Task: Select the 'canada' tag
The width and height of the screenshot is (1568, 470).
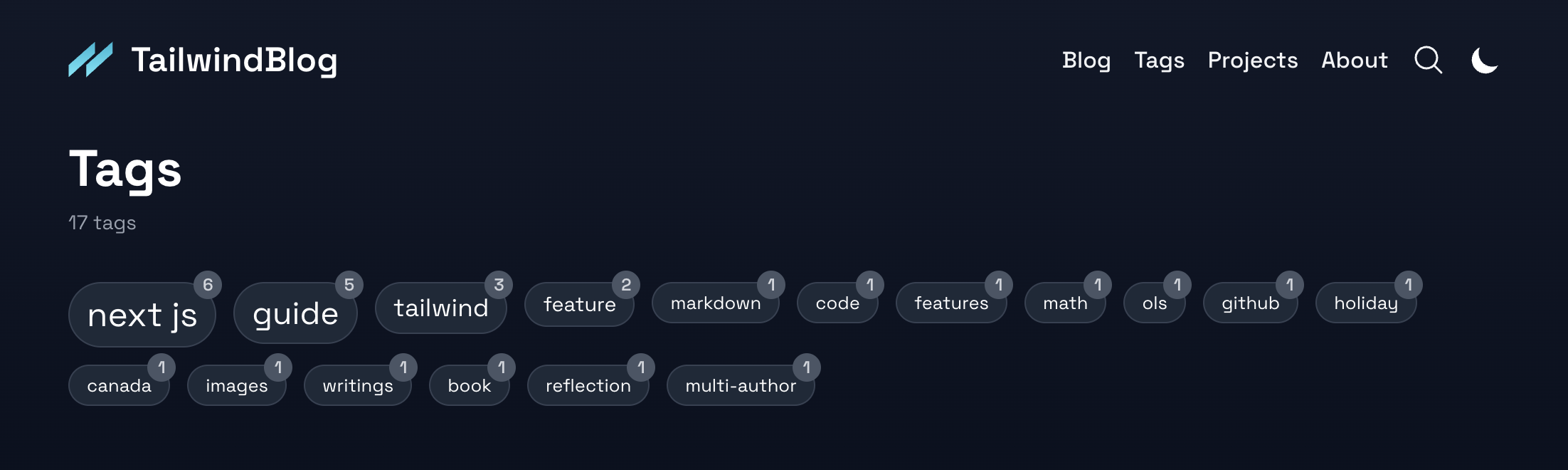Action: pyautogui.click(x=119, y=385)
